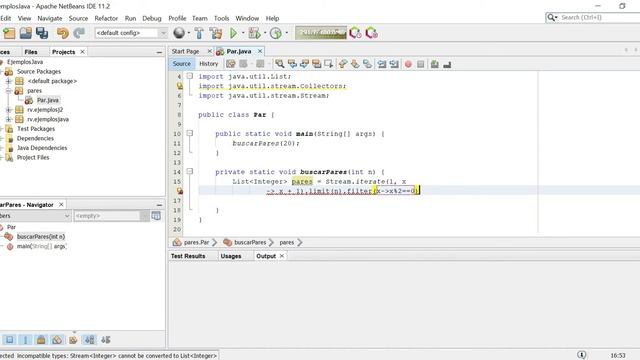Run the project with green play icon

[233, 33]
